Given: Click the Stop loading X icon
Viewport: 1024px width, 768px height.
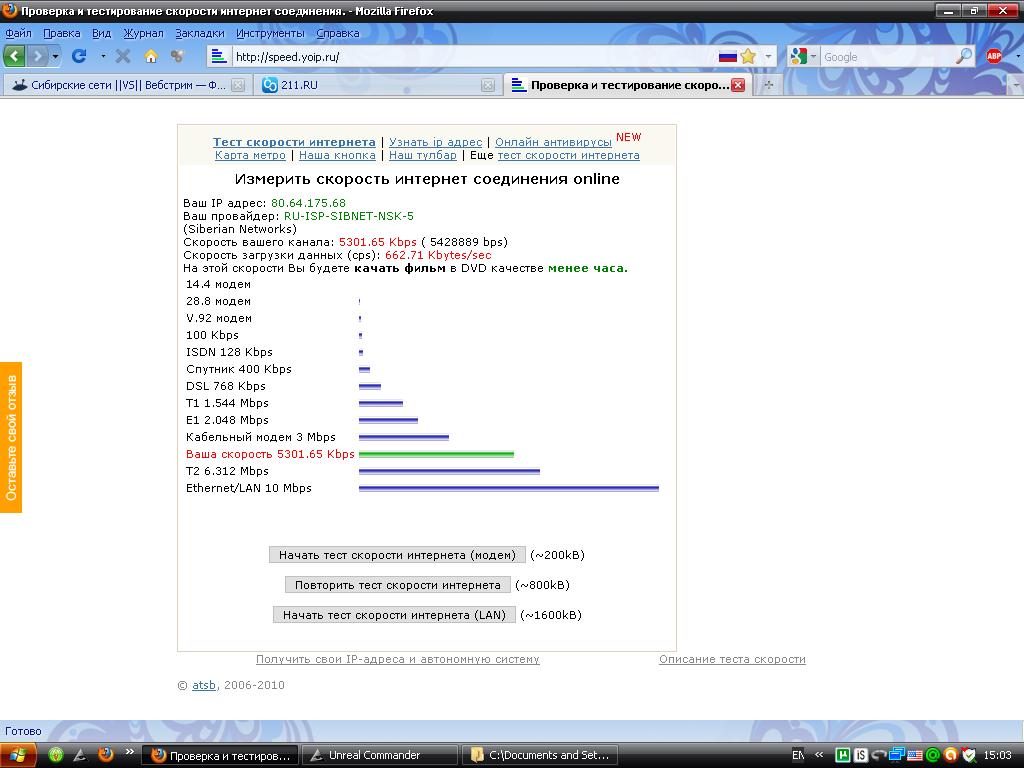Looking at the screenshot, I should pyautogui.click(x=123, y=56).
